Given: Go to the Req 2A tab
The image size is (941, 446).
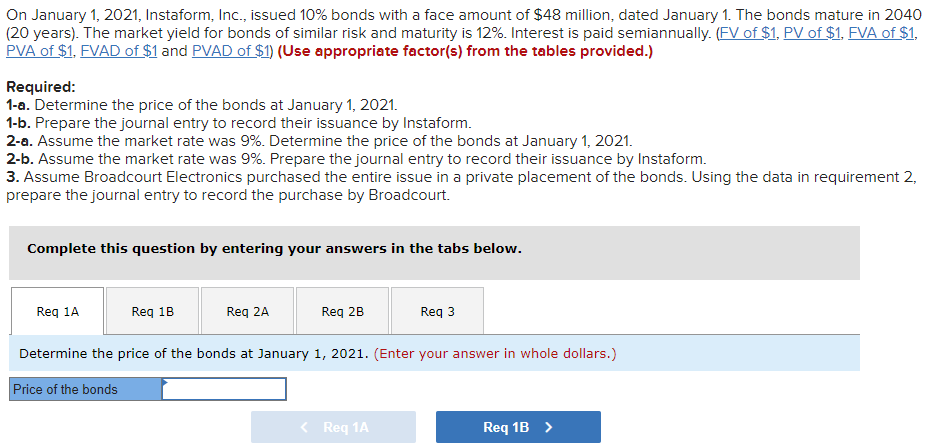Looking at the screenshot, I should (x=247, y=312).
